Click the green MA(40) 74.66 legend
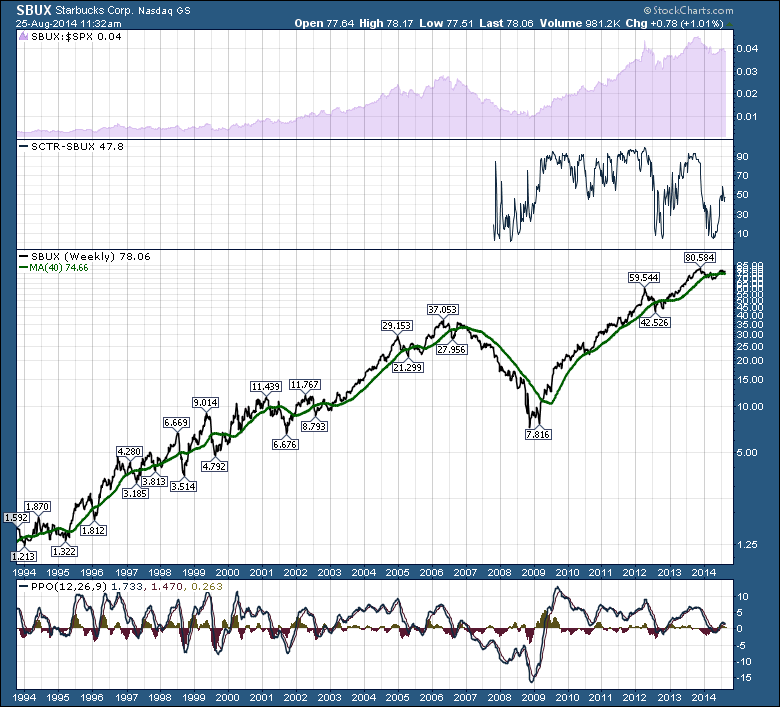 [x=59, y=268]
